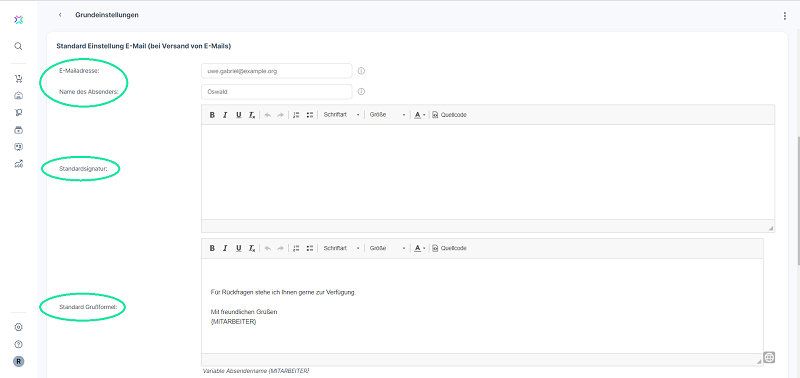
Task: Open the Größe dropdown in the Standard Grußformel editor
Action: (x=387, y=248)
